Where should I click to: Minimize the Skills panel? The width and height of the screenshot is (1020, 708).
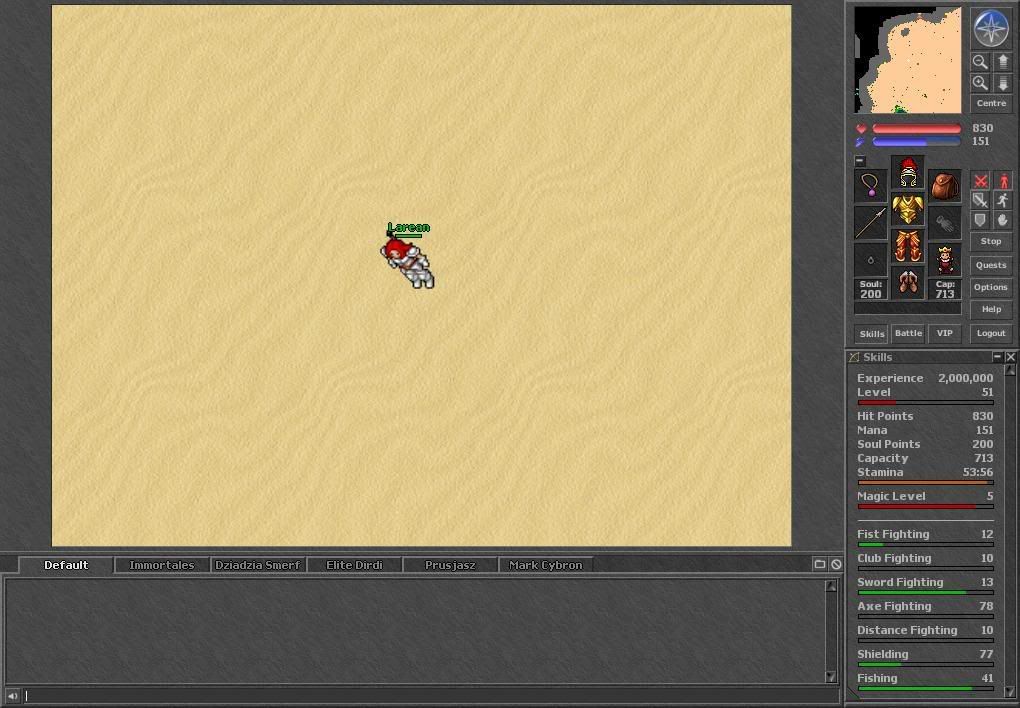coord(997,357)
